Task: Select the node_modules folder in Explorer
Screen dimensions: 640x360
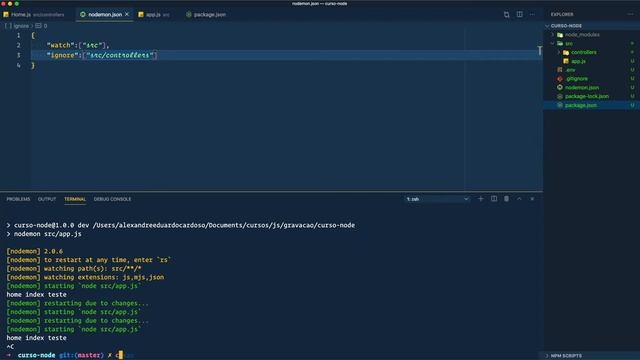Action: [x=582, y=35]
